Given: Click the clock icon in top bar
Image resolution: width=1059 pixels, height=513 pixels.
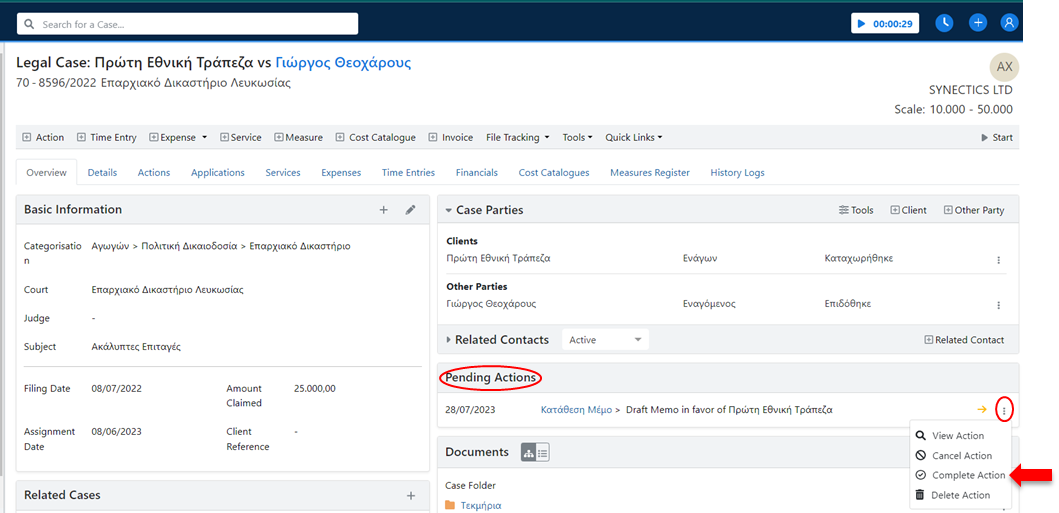Looking at the screenshot, I should point(944,23).
